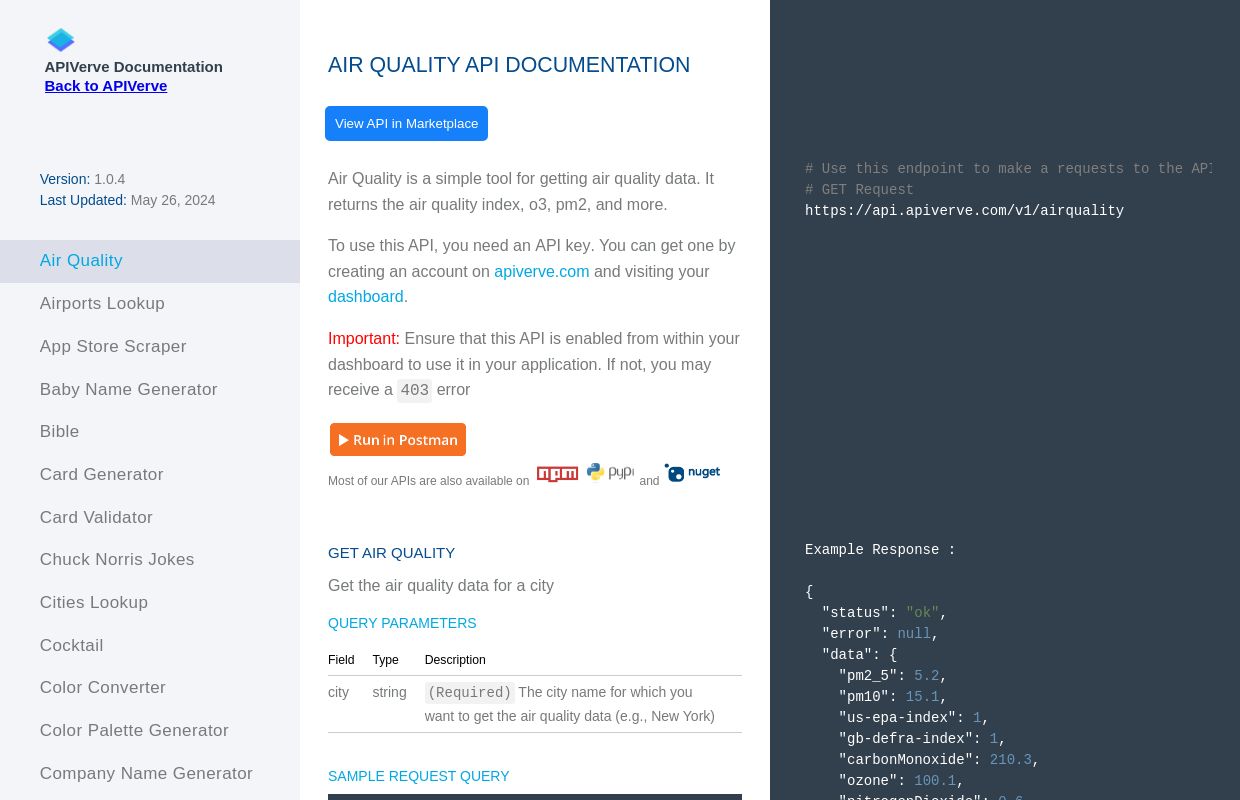Click the "us-epa-index": 1 line
The height and width of the screenshot is (800, 1240).
(x=913, y=718)
